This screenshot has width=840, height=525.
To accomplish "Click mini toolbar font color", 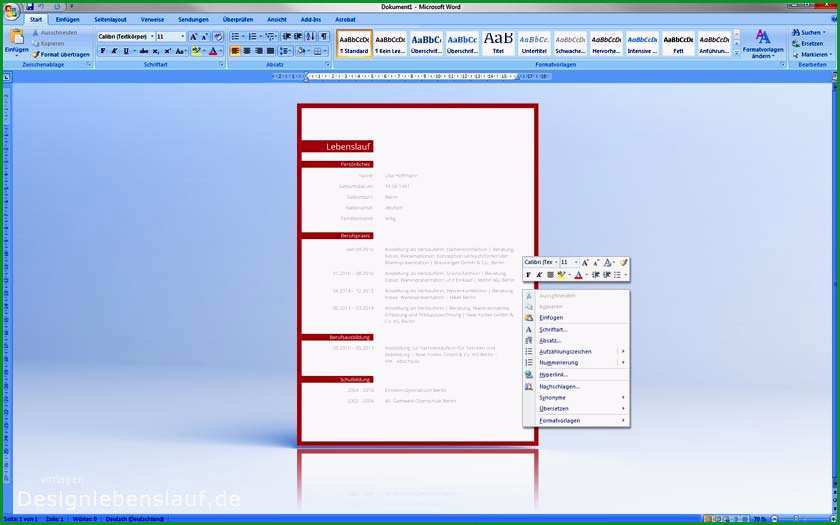I will click(x=578, y=275).
